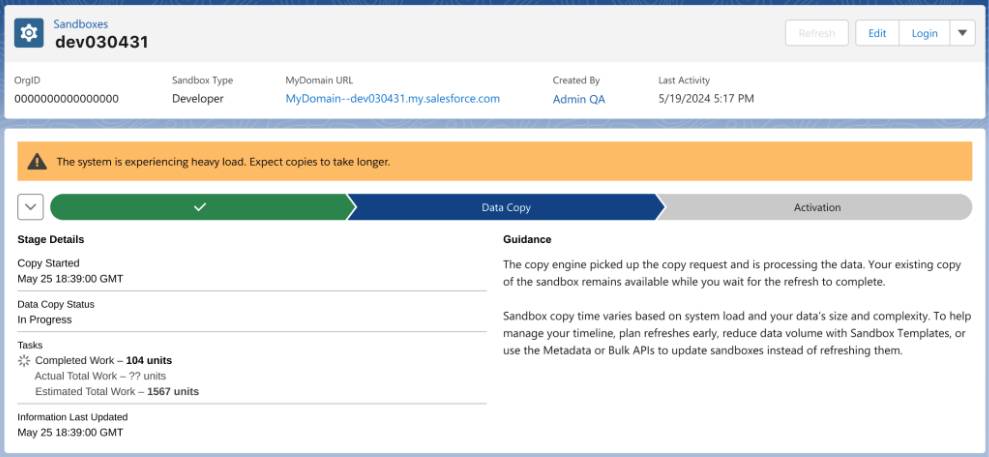Click the Copy Started label
Image resolution: width=989 pixels, height=457 pixels.
49,263
